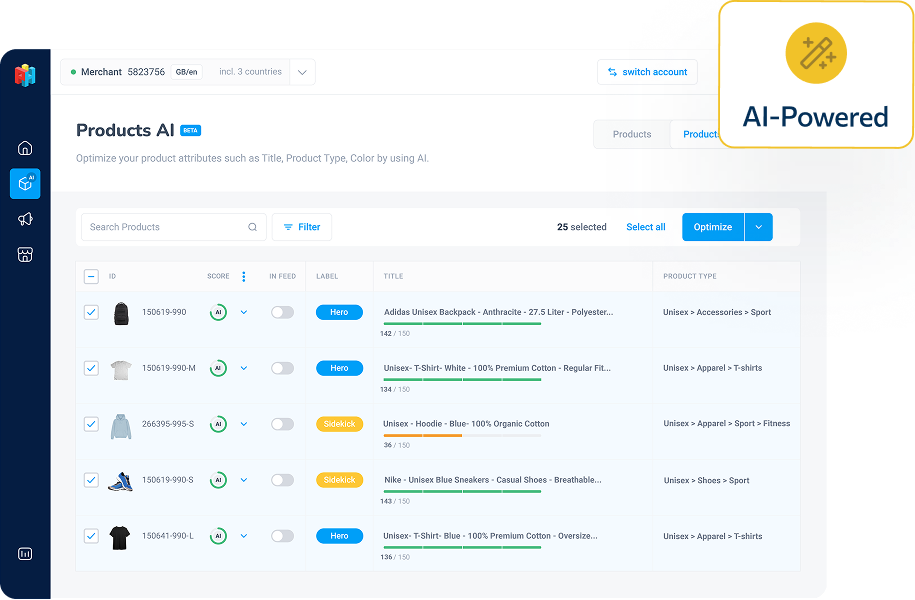Click the switch account button
This screenshot has height=600, width=915.
[647, 72]
